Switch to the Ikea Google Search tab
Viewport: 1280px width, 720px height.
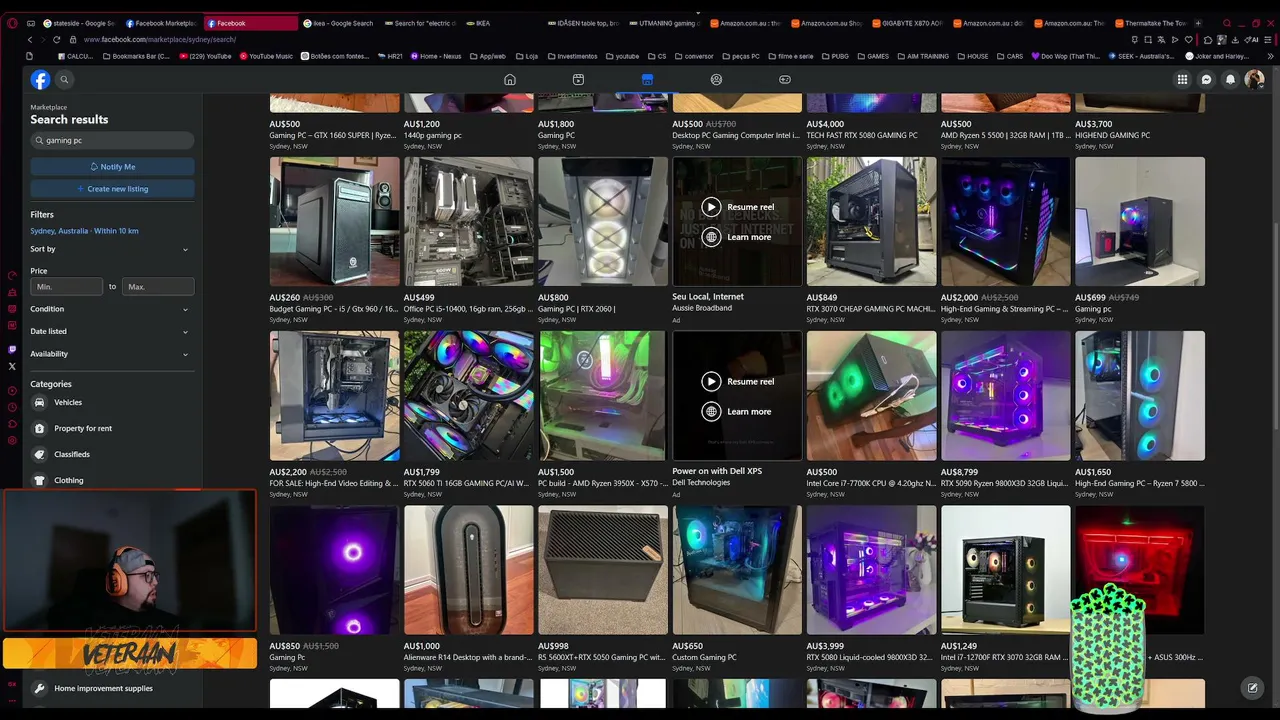pos(338,23)
